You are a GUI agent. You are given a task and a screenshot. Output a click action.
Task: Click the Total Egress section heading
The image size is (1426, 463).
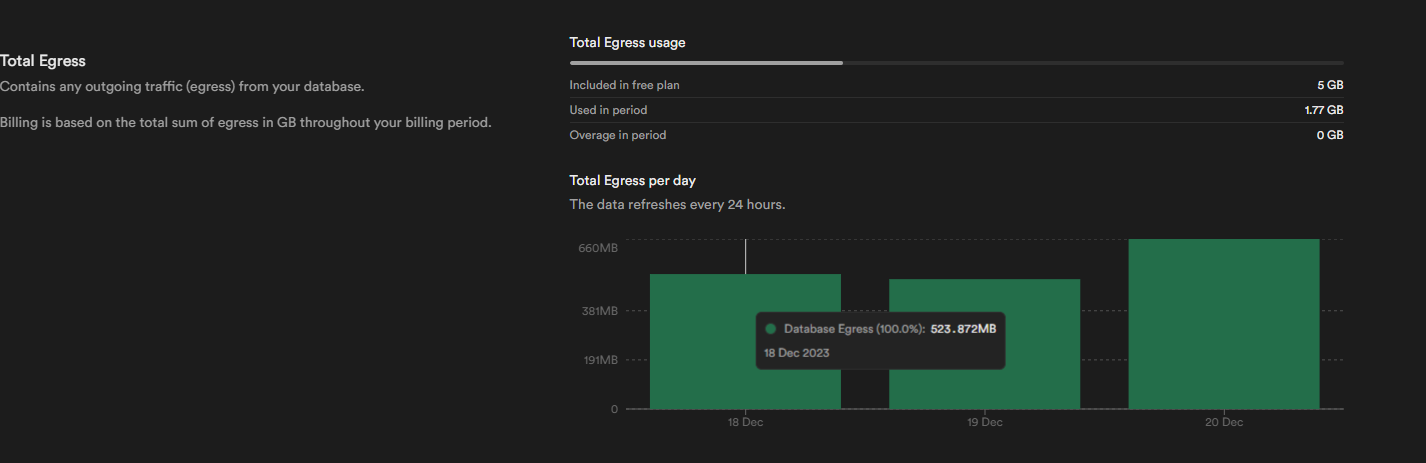click(43, 61)
